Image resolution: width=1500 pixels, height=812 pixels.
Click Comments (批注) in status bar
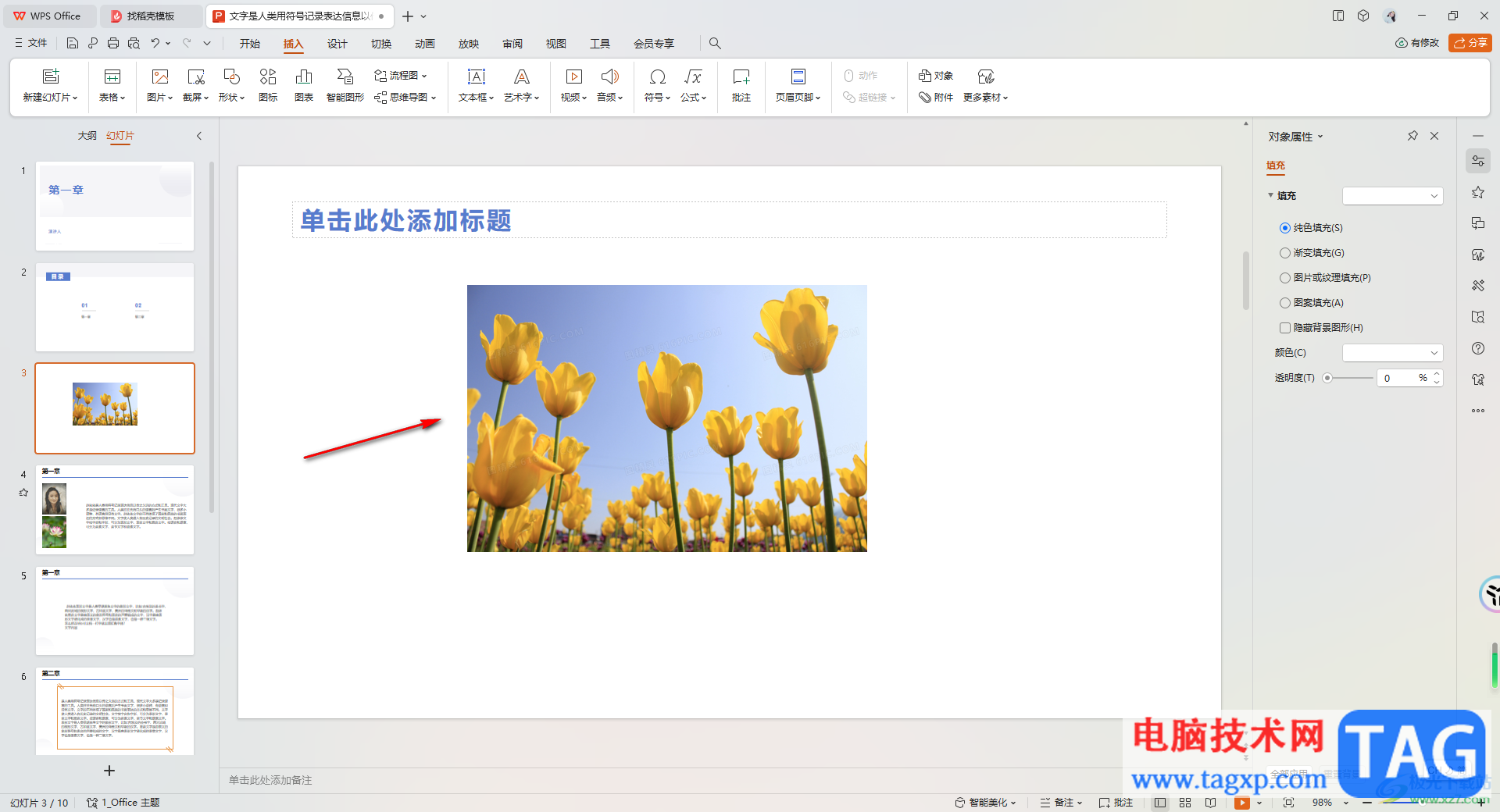pyautogui.click(x=1116, y=803)
